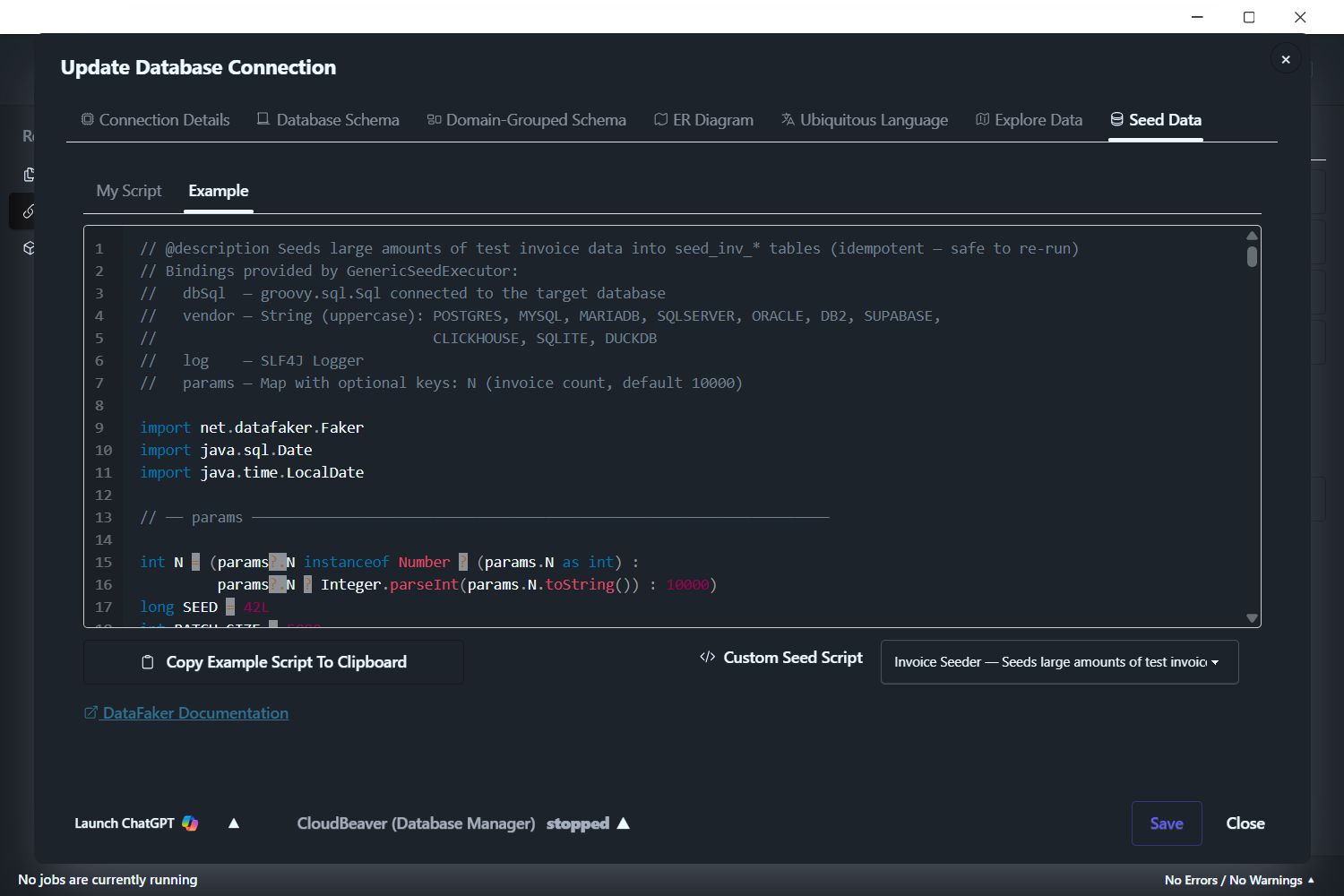Click the ER Diagram tab icon
1344x896 pixels.
(661, 119)
